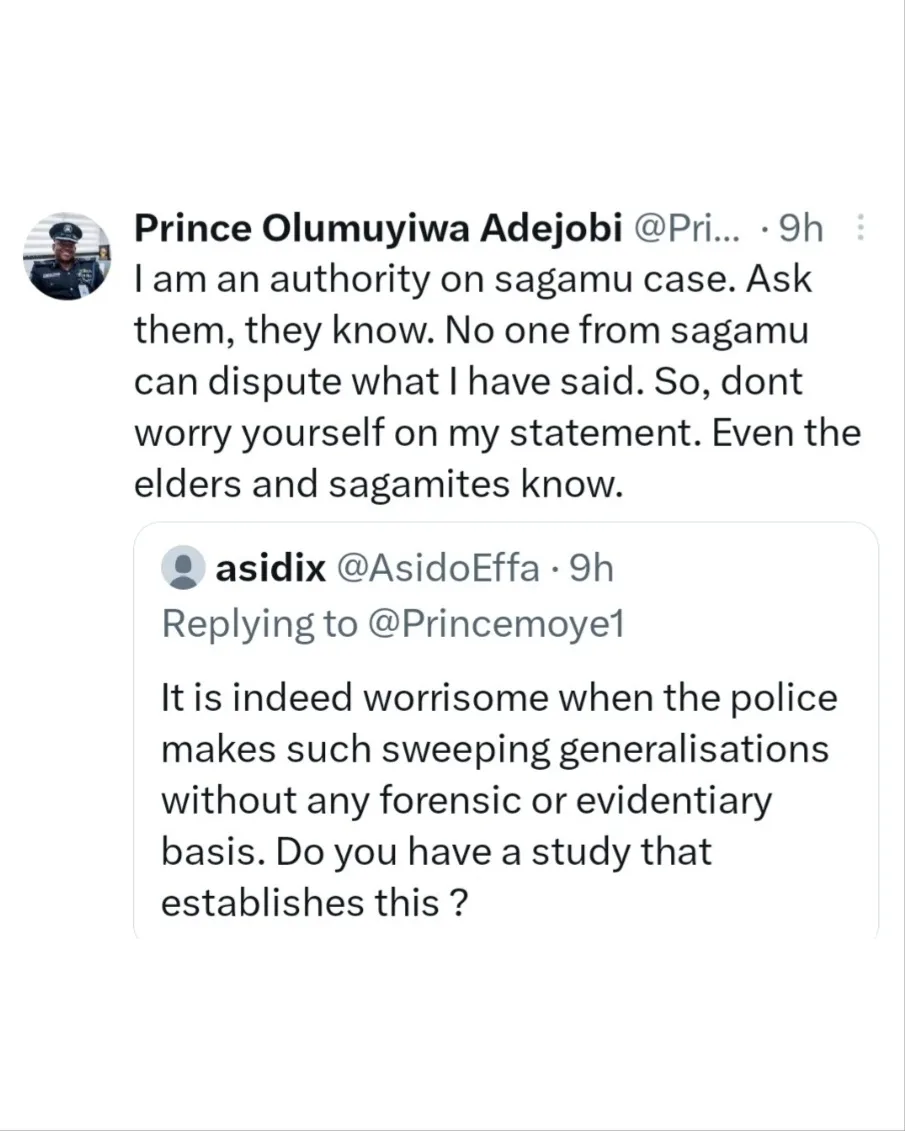Click 'worry yourself on my statement' line
905x1131 pixels.
click(x=496, y=434)
